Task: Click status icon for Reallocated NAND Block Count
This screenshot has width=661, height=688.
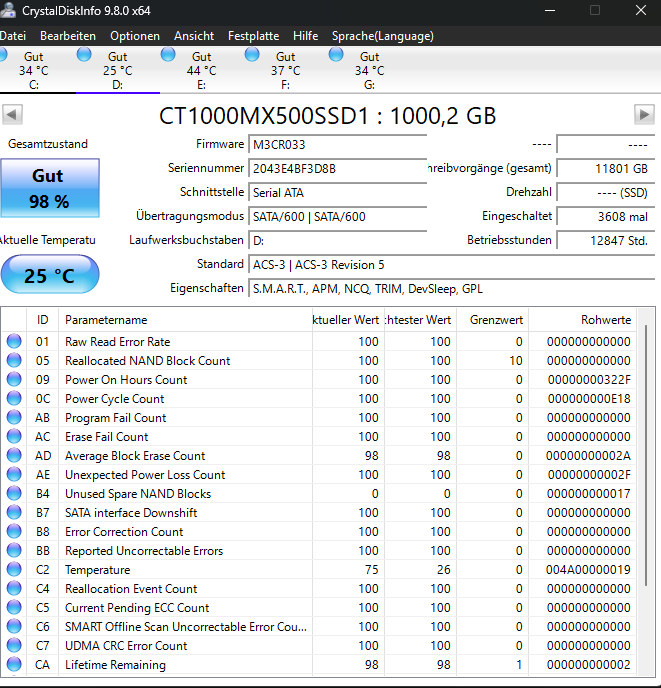Action: coord(14,360)
